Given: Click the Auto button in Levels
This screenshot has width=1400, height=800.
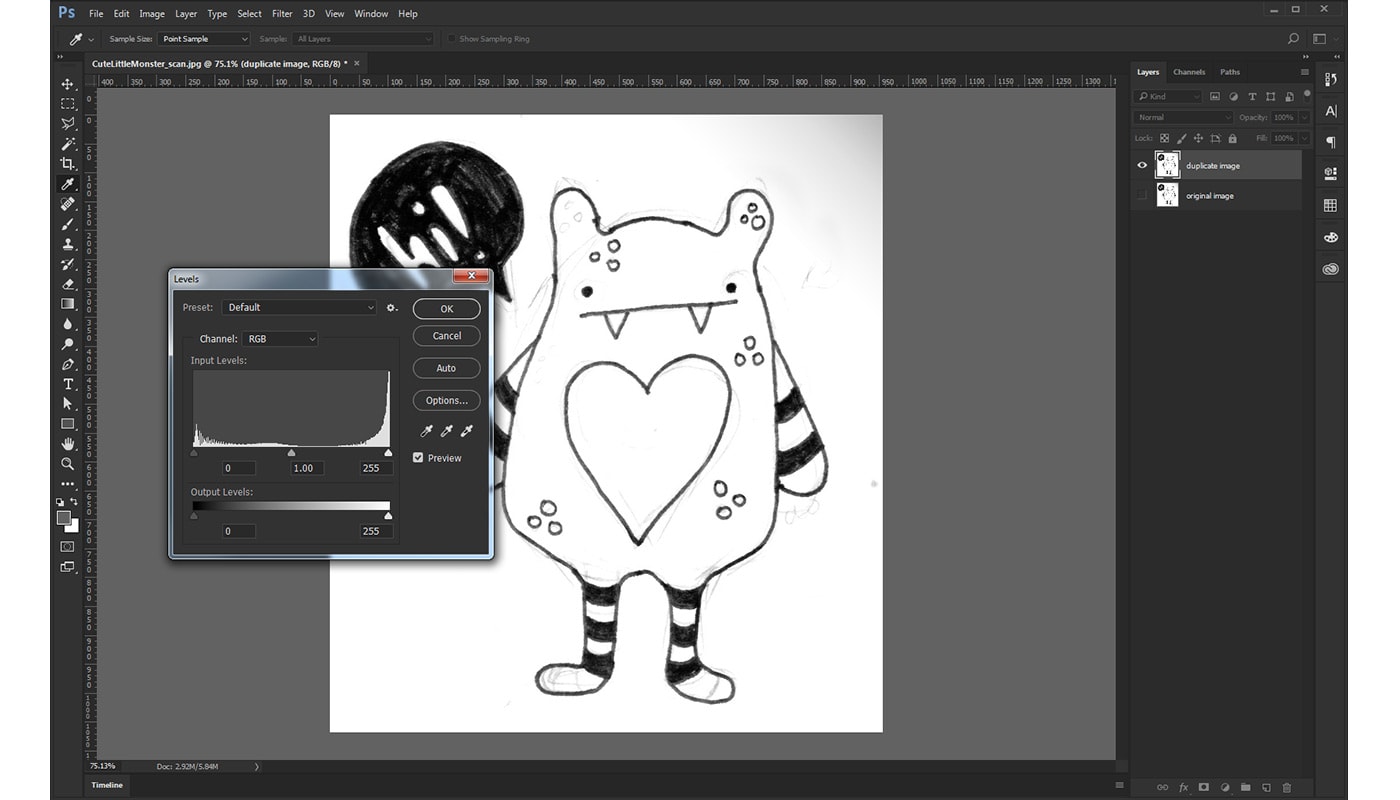Looking at the screenshot, I should [446, 368].
